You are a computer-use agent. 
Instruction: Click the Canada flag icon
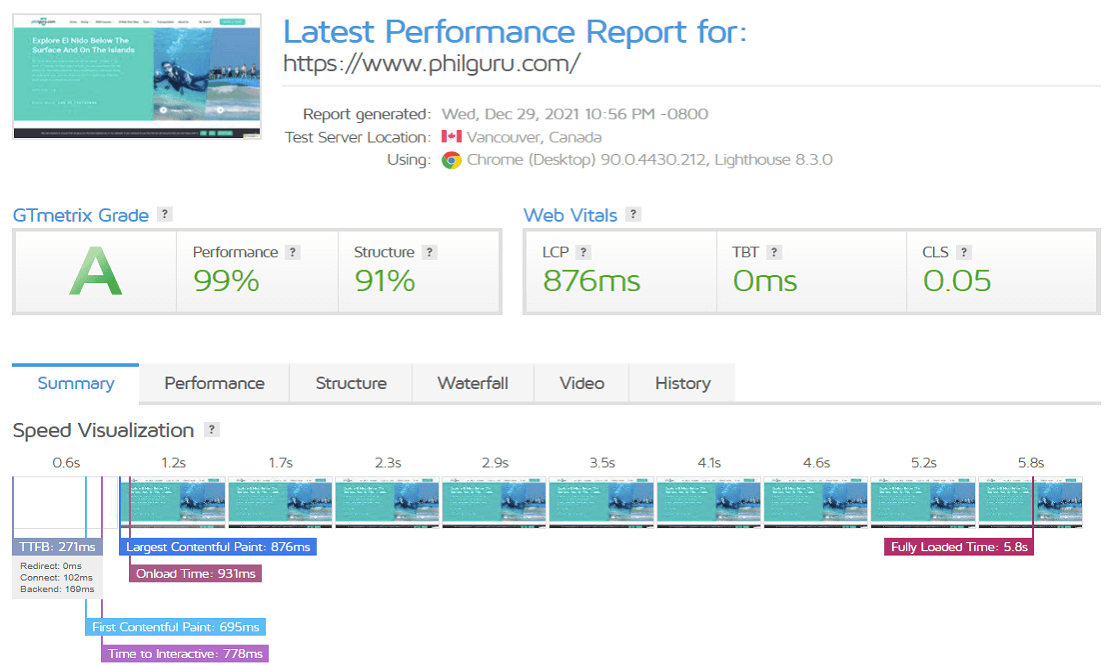point(451,137)
